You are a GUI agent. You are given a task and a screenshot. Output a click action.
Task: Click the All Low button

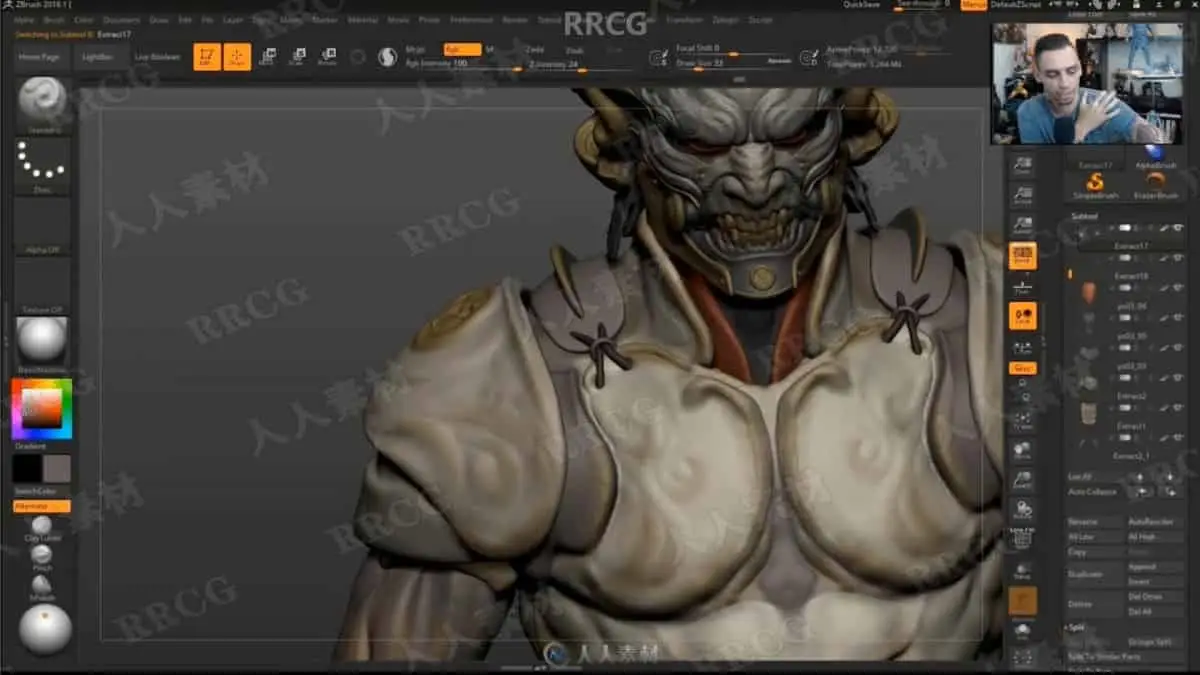[x=1095, y=537]
